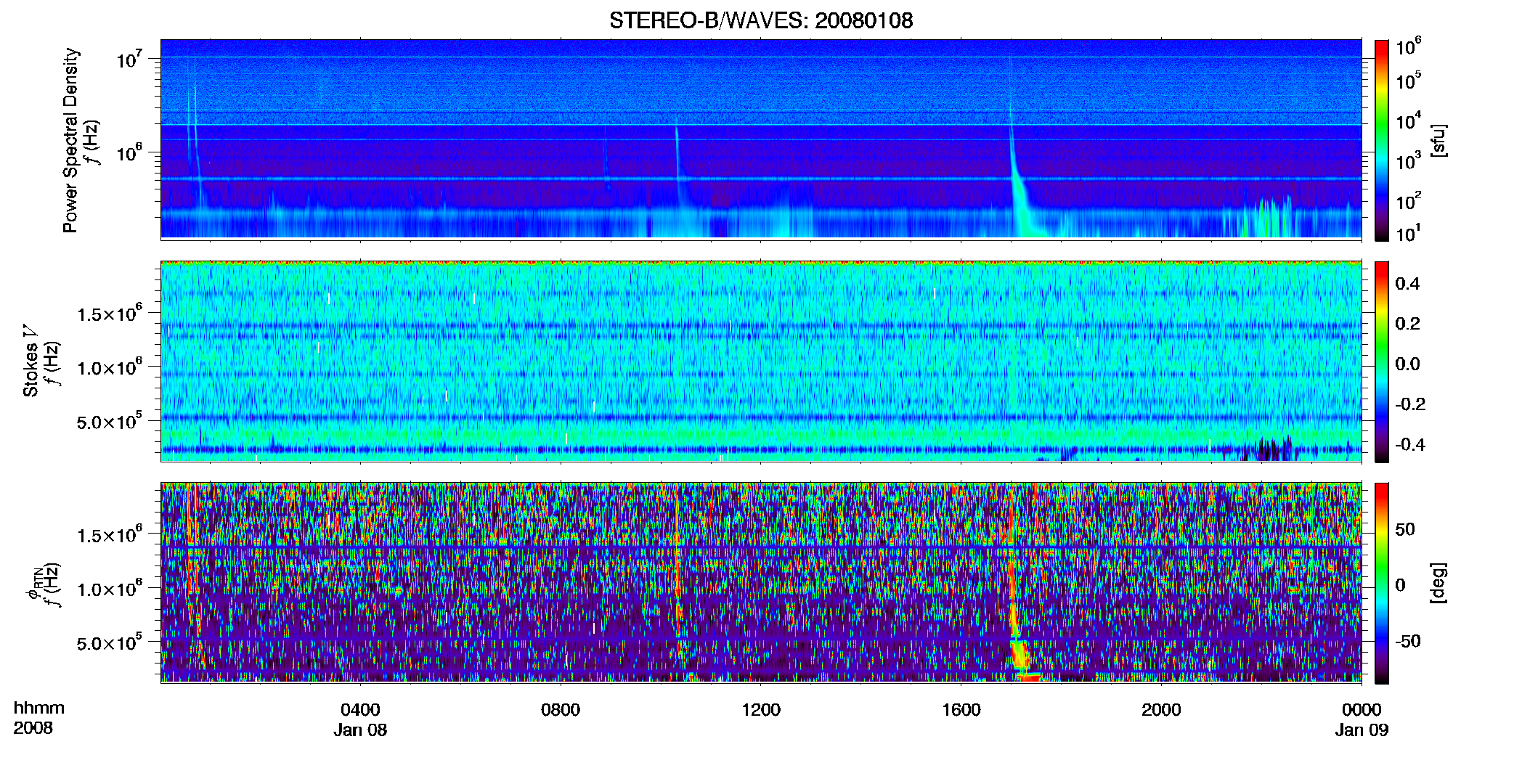
Task: Select the Power Spectral Density axis label
Action: 70,140
